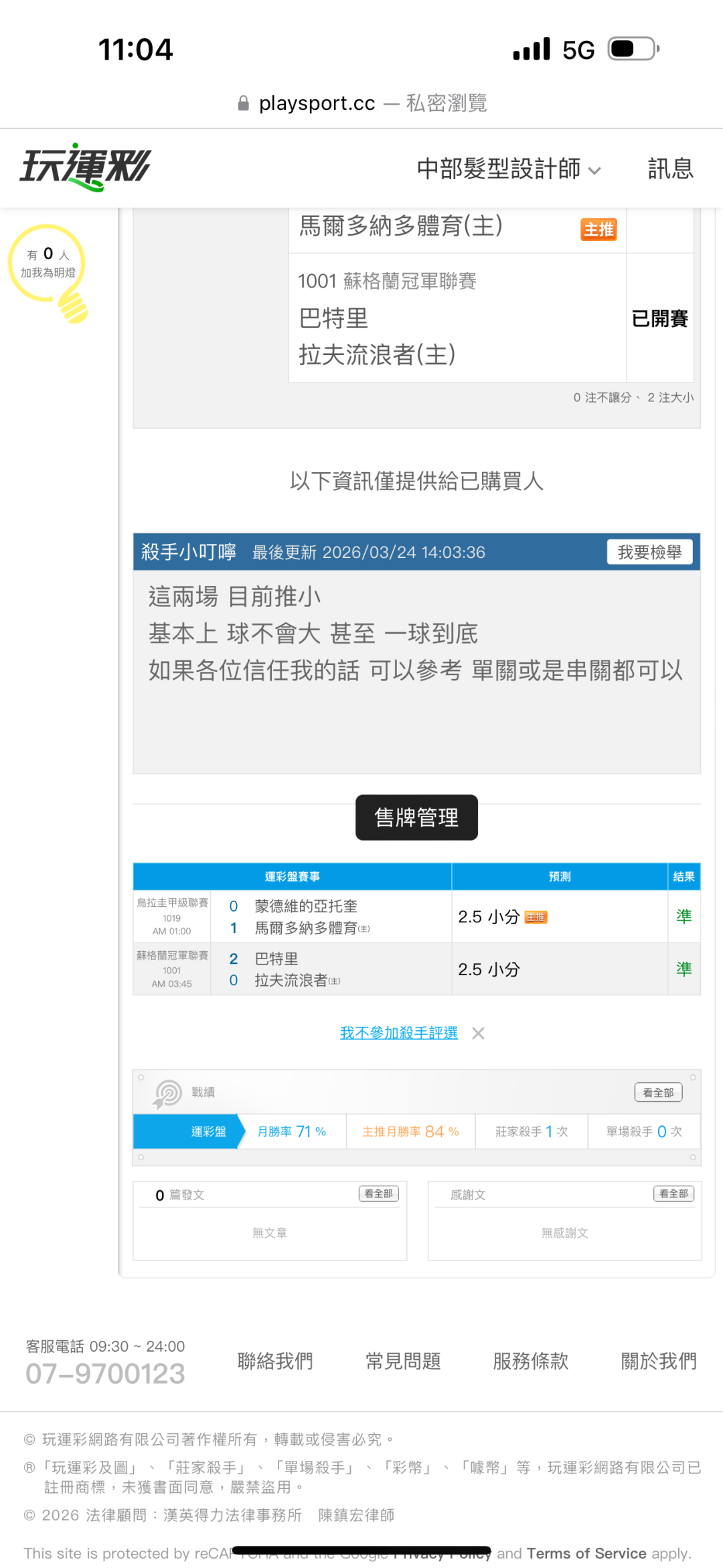Screen dimensions: 723x1568
Task: Open the 聯絡我們 footer link
Action: point(275,1361)
